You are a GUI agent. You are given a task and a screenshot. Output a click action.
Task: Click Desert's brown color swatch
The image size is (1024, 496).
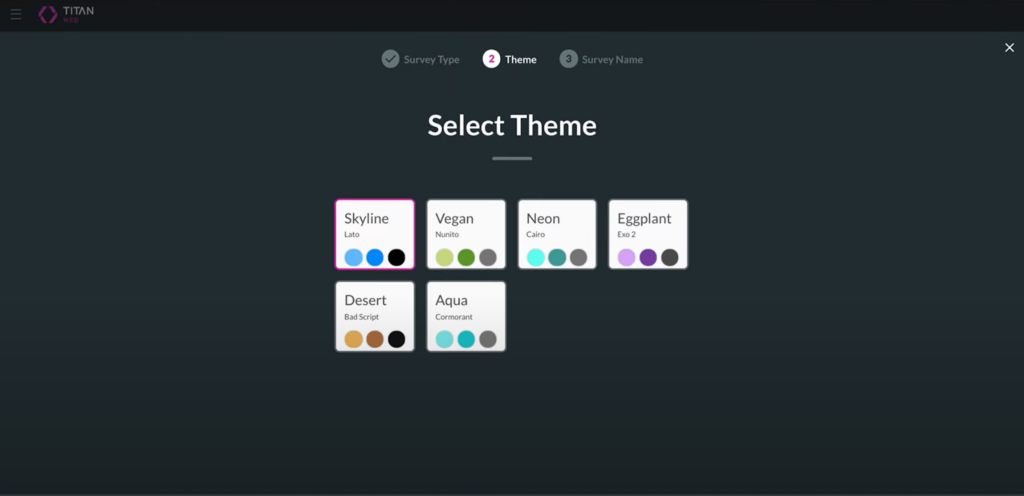[375, 339]
